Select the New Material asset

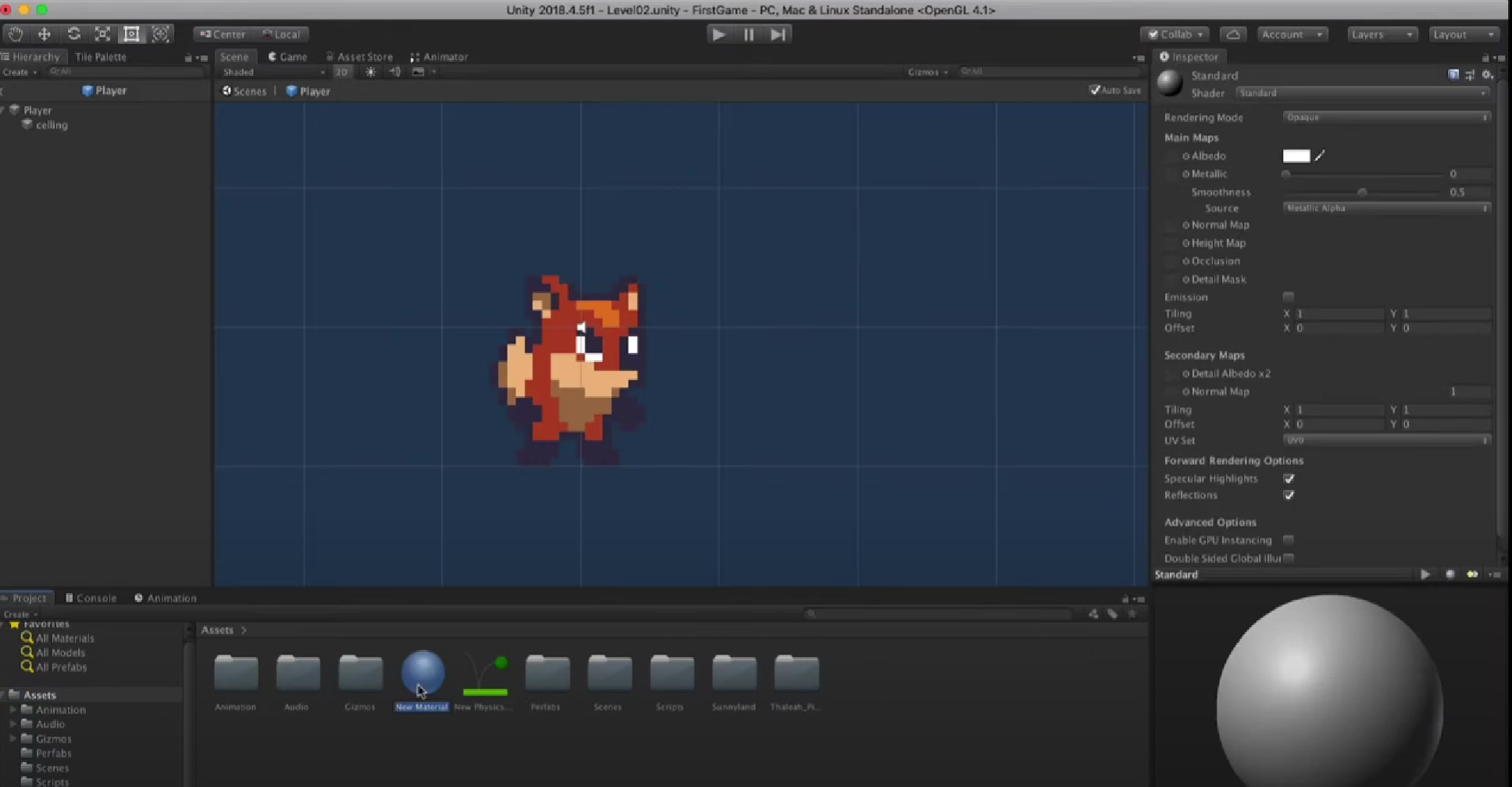(x=422, y=681)
